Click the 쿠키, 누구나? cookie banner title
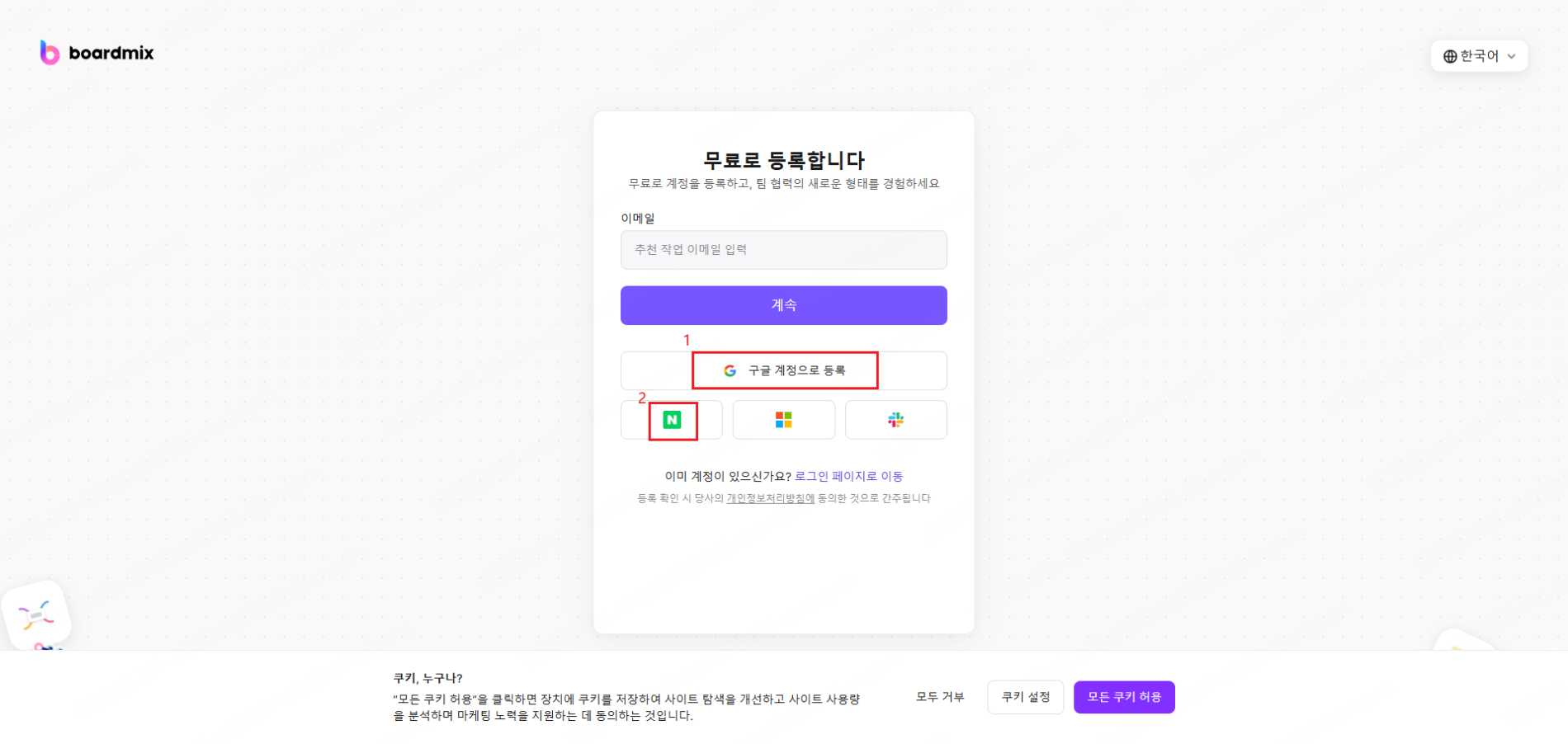 (x=427, y=678)
